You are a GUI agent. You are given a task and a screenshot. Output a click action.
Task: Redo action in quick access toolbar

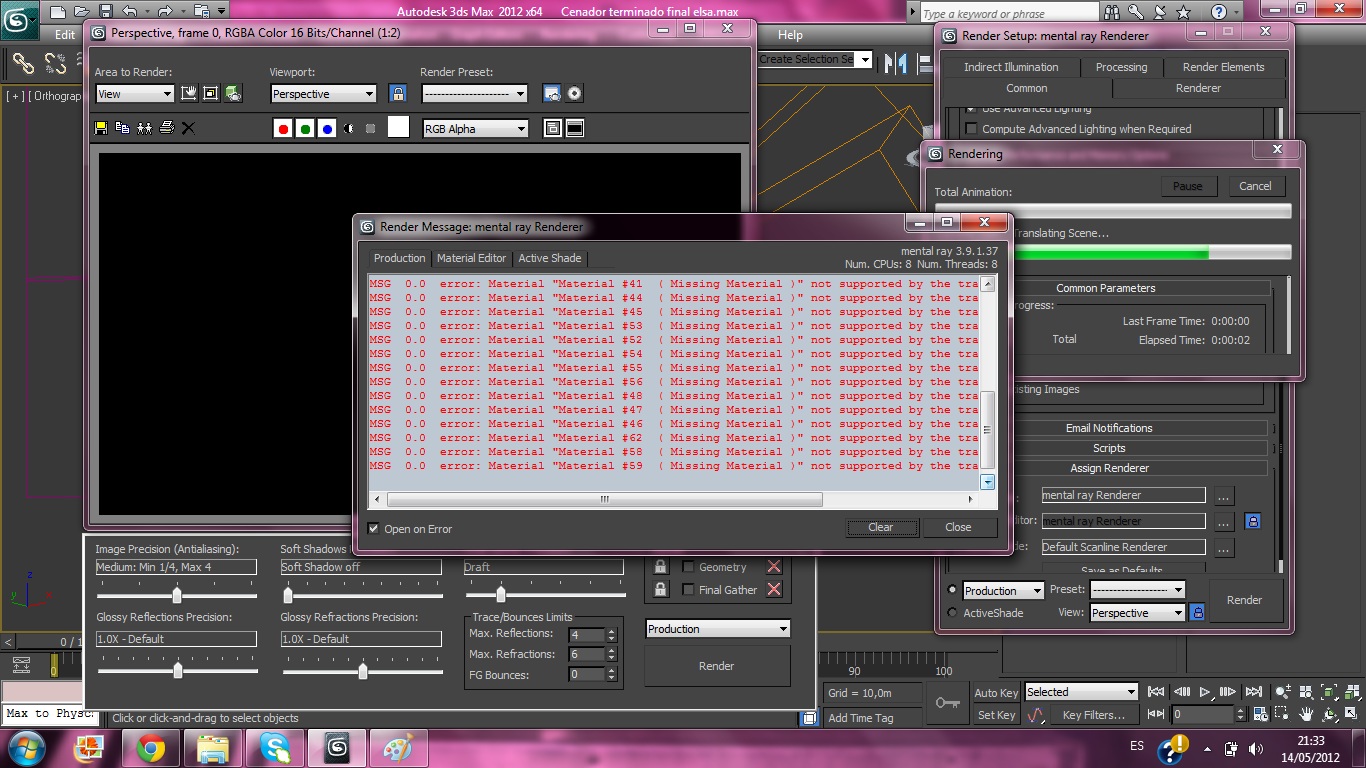pos(163,11)
